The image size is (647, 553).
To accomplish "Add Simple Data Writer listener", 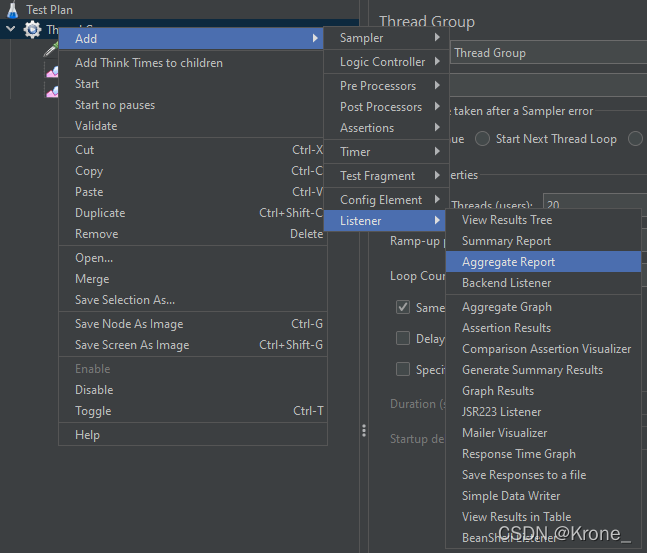I will [543, 496].
